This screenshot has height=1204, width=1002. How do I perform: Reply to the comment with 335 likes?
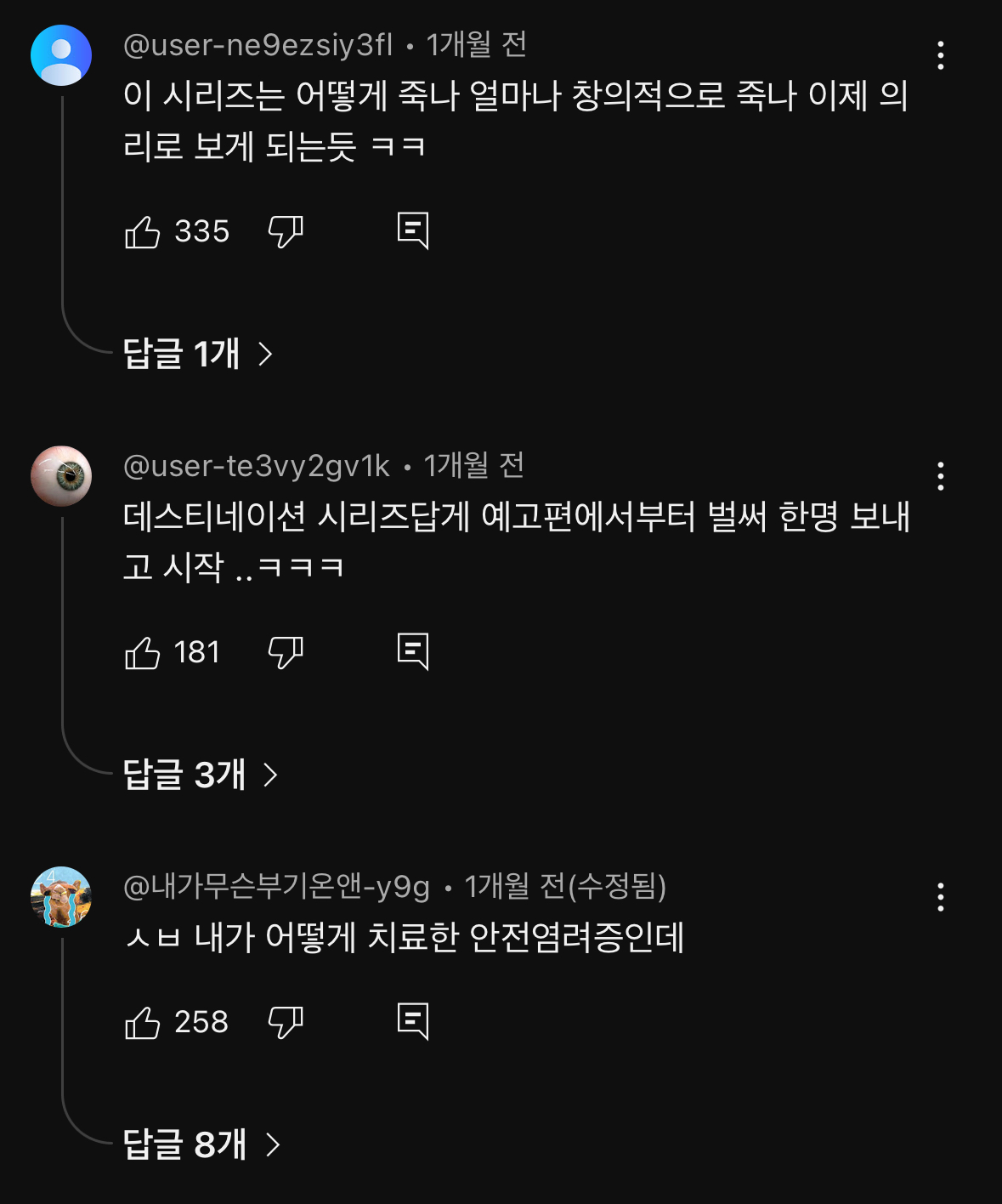[413, 230]
